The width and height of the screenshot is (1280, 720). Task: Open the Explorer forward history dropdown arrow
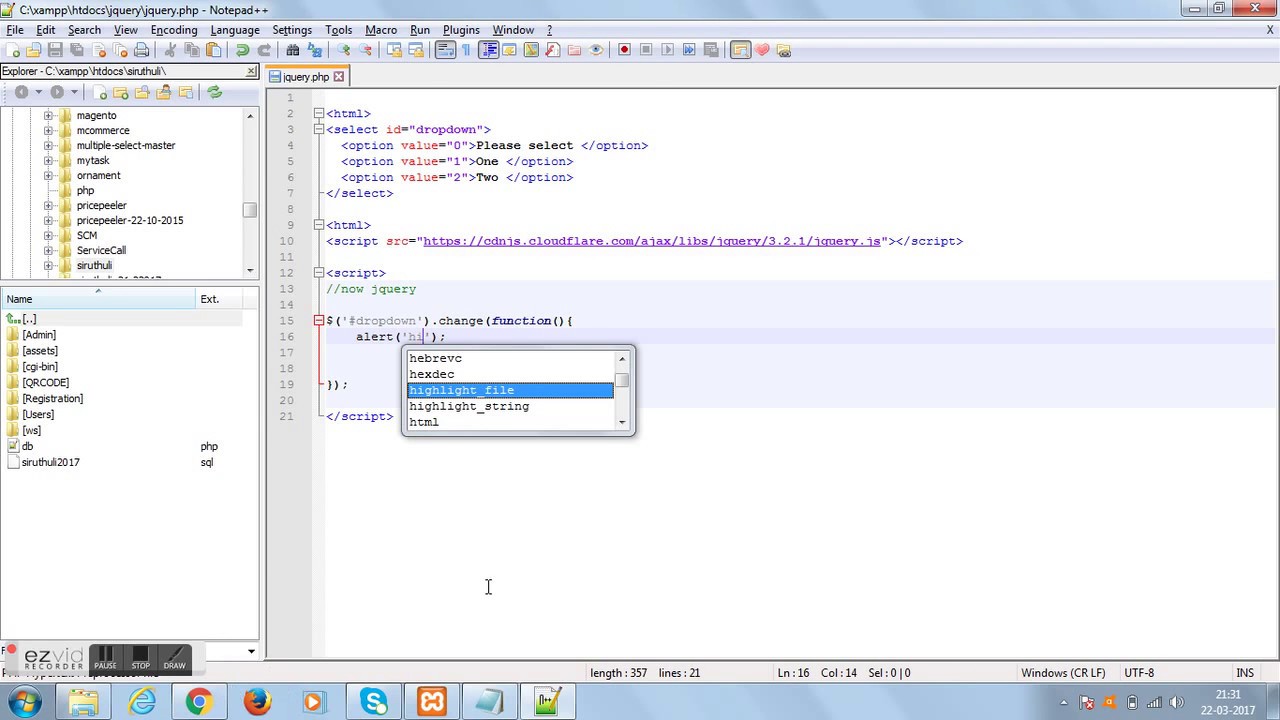point(74,92)
